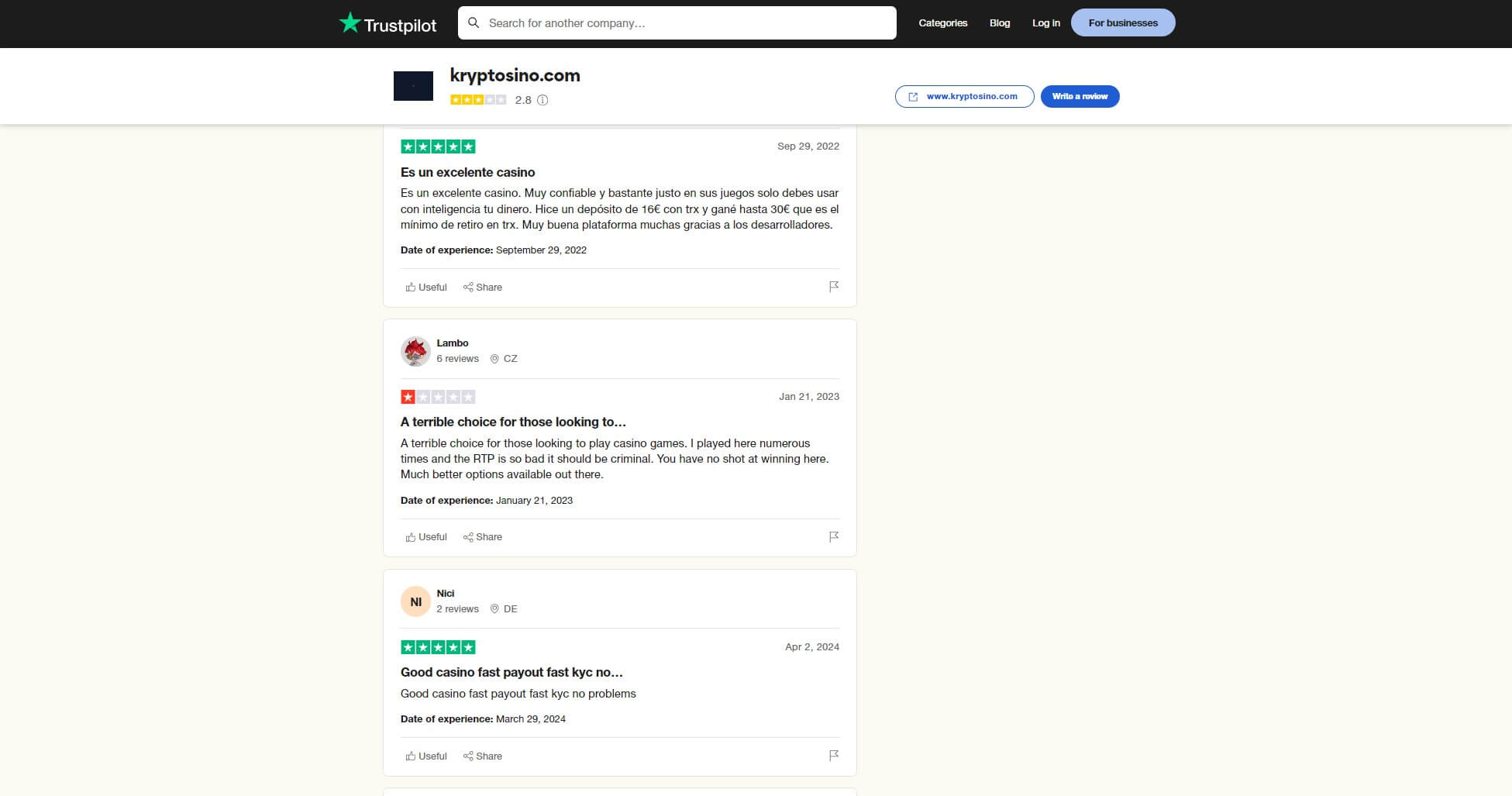Click the Log in link
Image resolution: width=1512 pixels, height=796 pixels.
click(1045, 22)
